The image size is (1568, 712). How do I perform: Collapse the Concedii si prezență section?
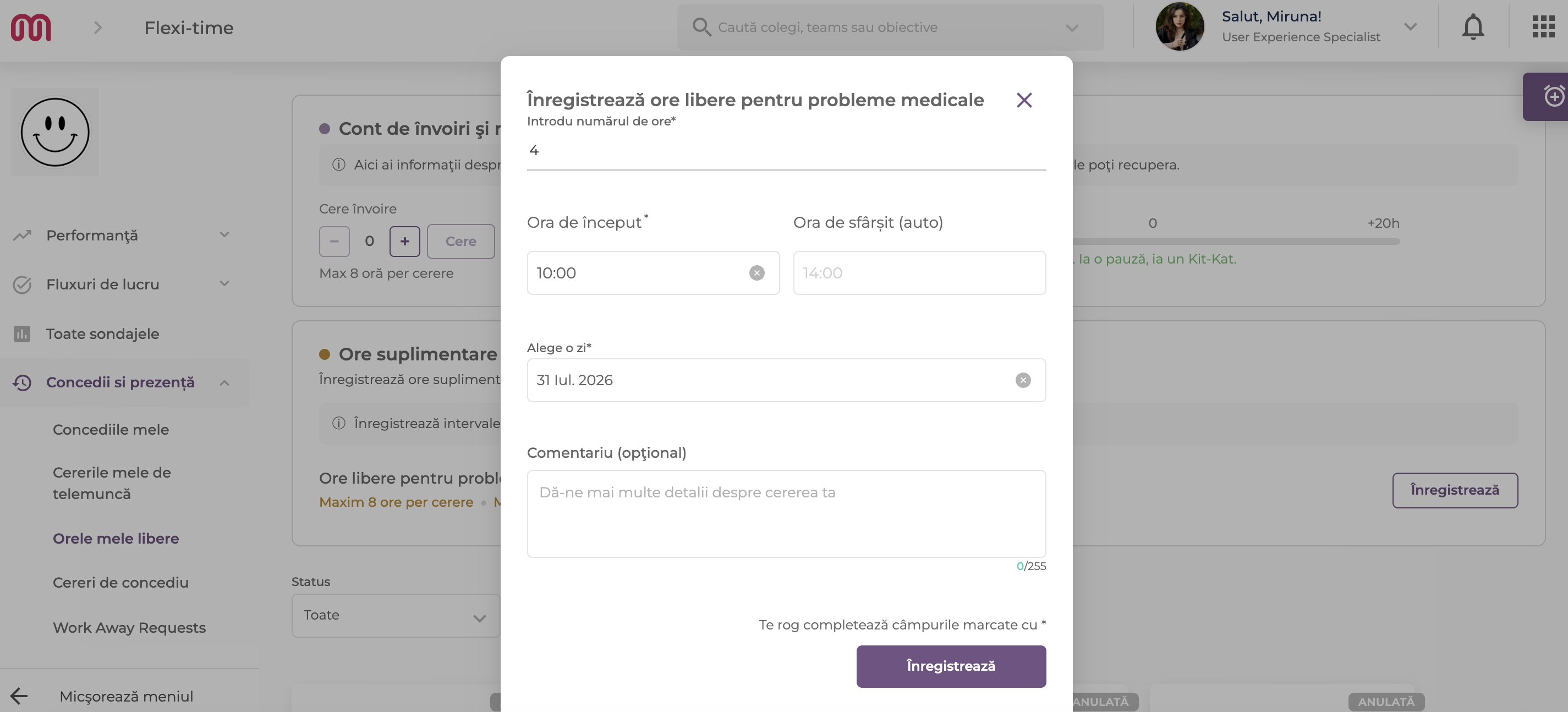[x=224, y=383]
